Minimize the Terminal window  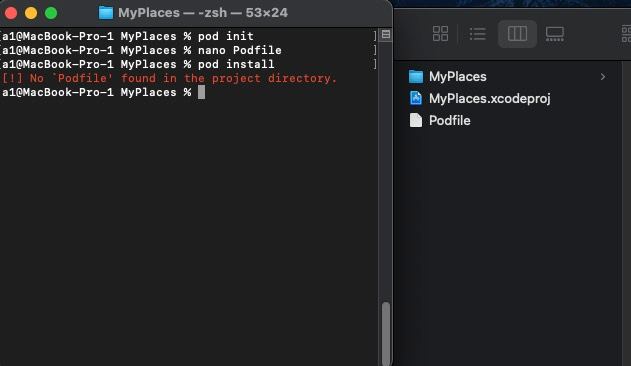coord(31,13)
